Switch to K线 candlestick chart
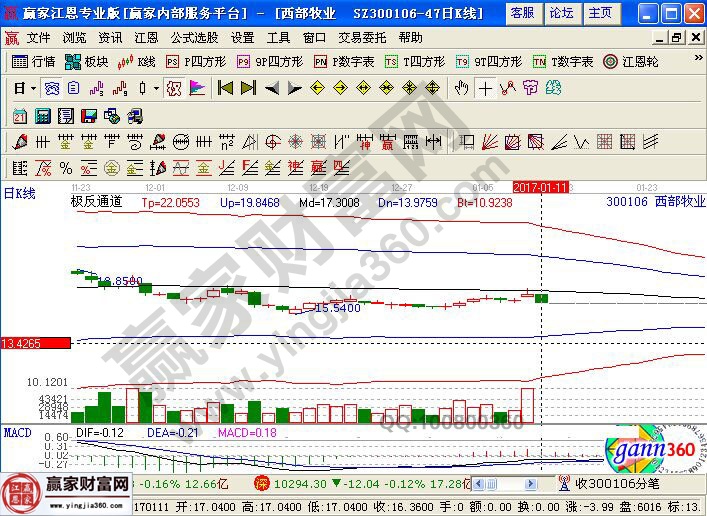This screenshot has width=707, height=516. tap(136, 61)
